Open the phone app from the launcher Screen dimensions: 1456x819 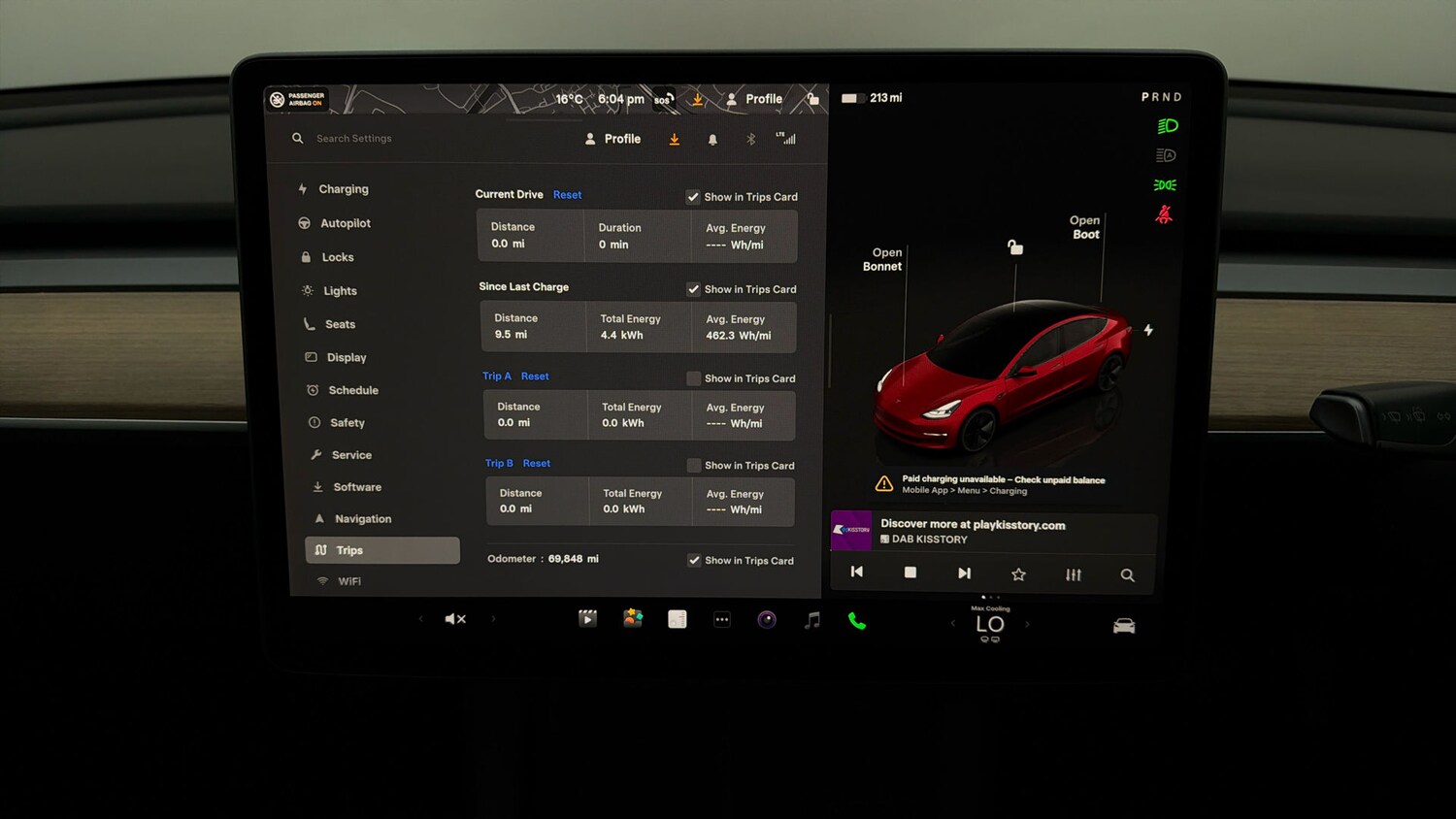pos(855,618)
